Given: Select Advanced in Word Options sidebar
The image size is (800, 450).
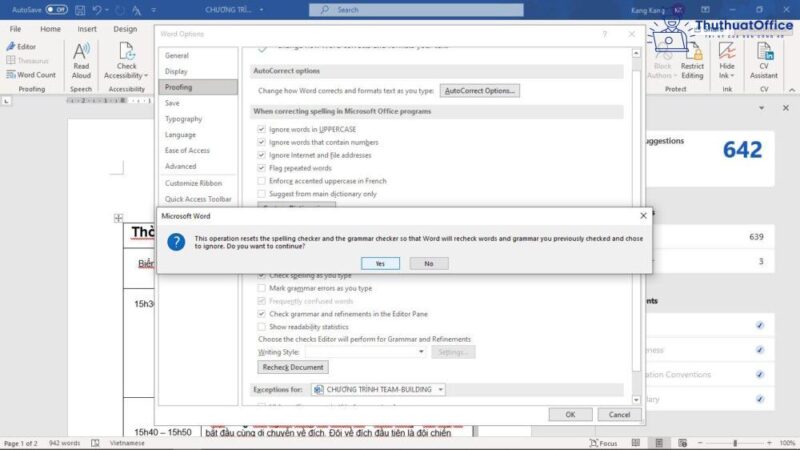Looking at the screenshot, I should pyautogui.click(x=181, y=166).
